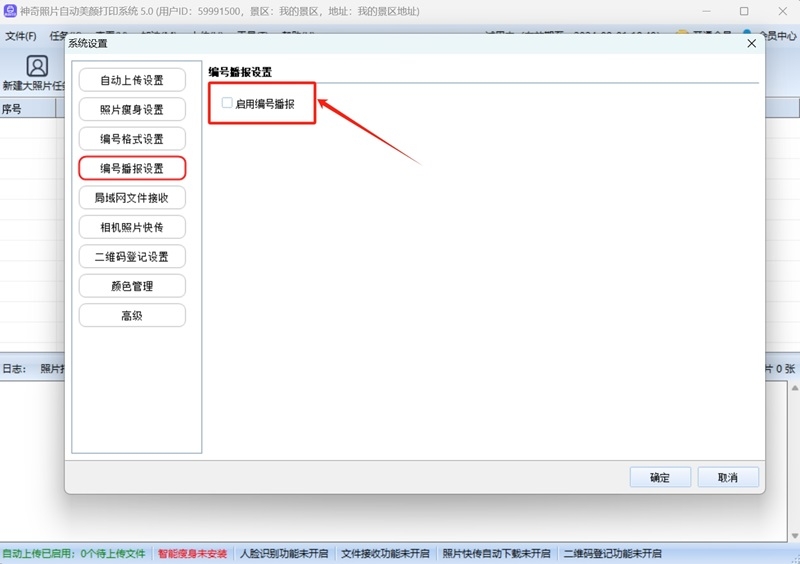This screenshot has width=800, height=564.
Task: Close the 系统设置 dialog
Action: click(752, 43)
